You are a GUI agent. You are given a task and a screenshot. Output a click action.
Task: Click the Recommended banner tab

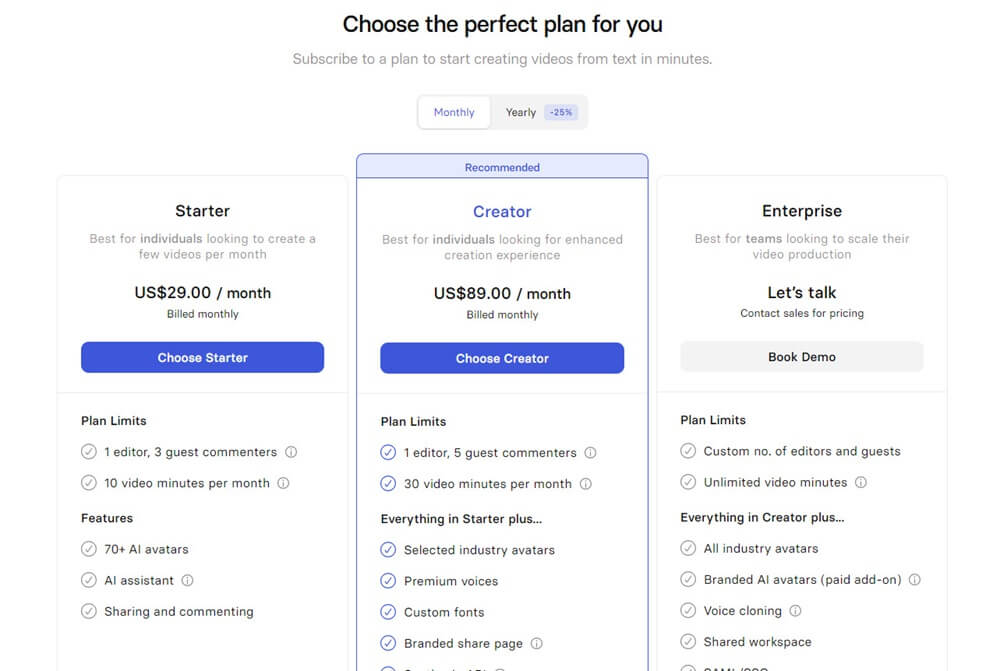pyautogui.click(x=502, y=167)
